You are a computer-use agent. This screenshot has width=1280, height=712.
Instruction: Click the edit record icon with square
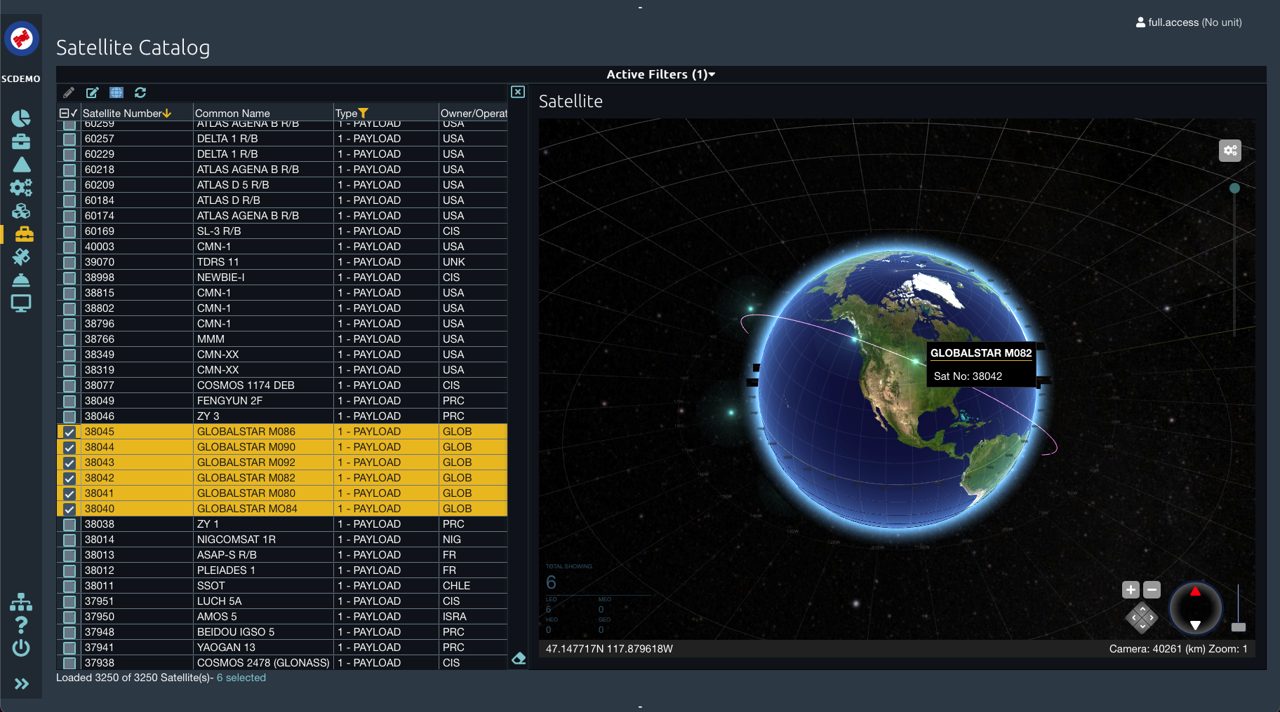pos(93,93)
